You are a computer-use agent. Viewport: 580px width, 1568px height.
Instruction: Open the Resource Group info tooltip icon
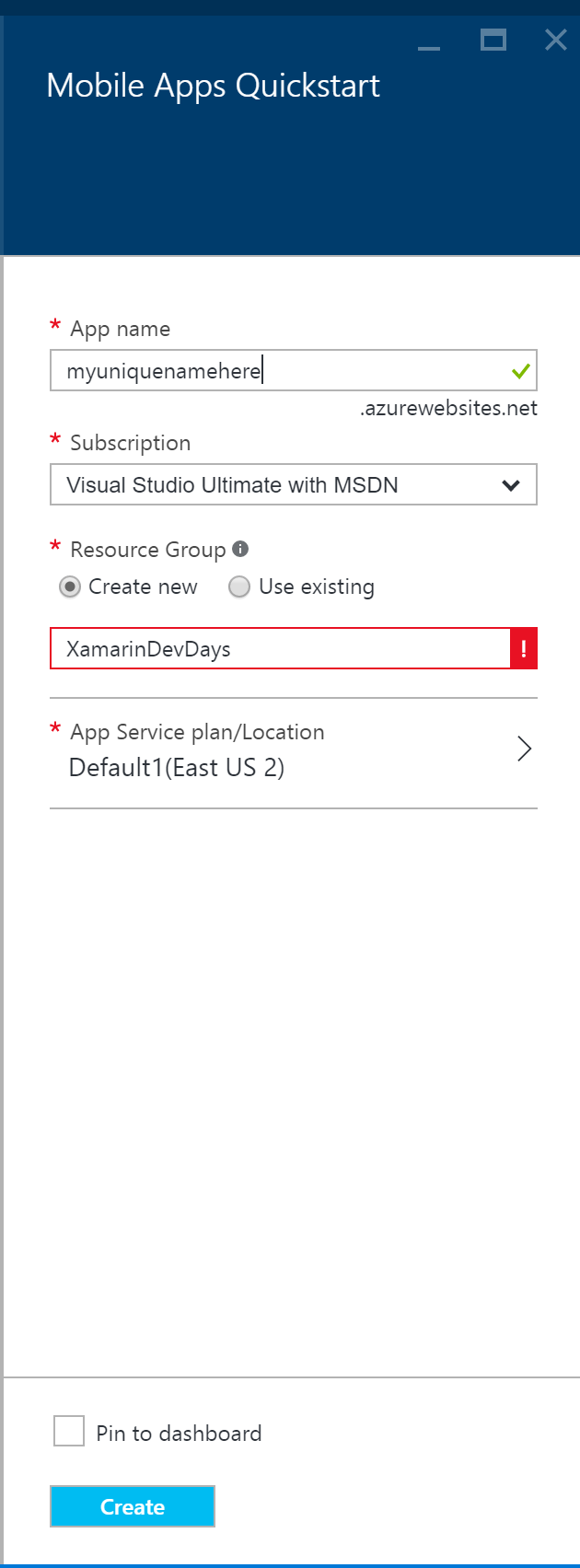point(240,549)
